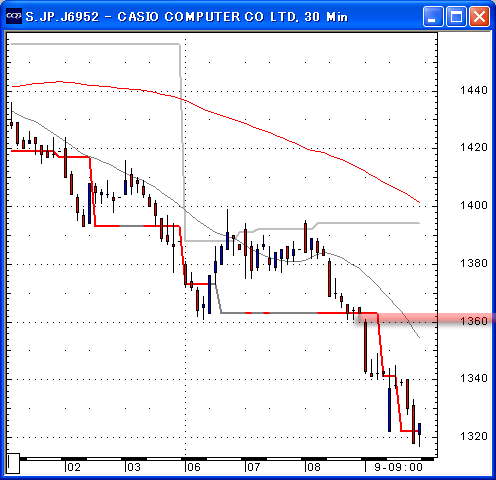Click the 9-09:00 time label
This screenshot has width=496, height=480.
click(398, 467)
